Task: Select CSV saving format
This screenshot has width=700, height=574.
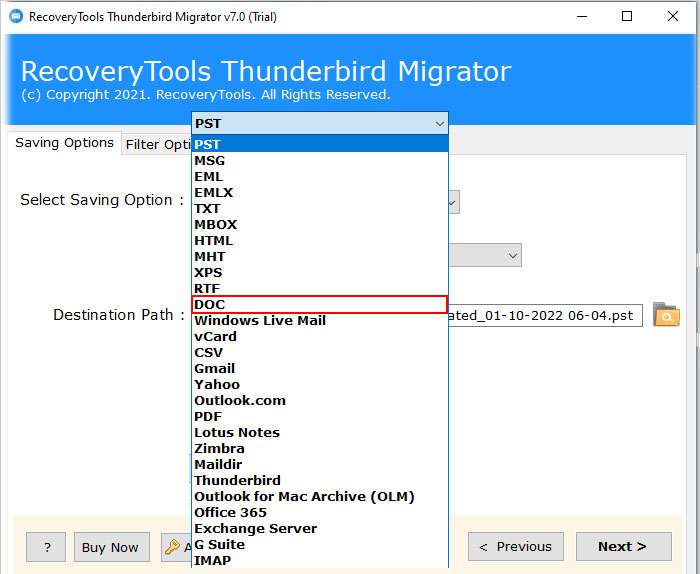Action: (320, 353)
